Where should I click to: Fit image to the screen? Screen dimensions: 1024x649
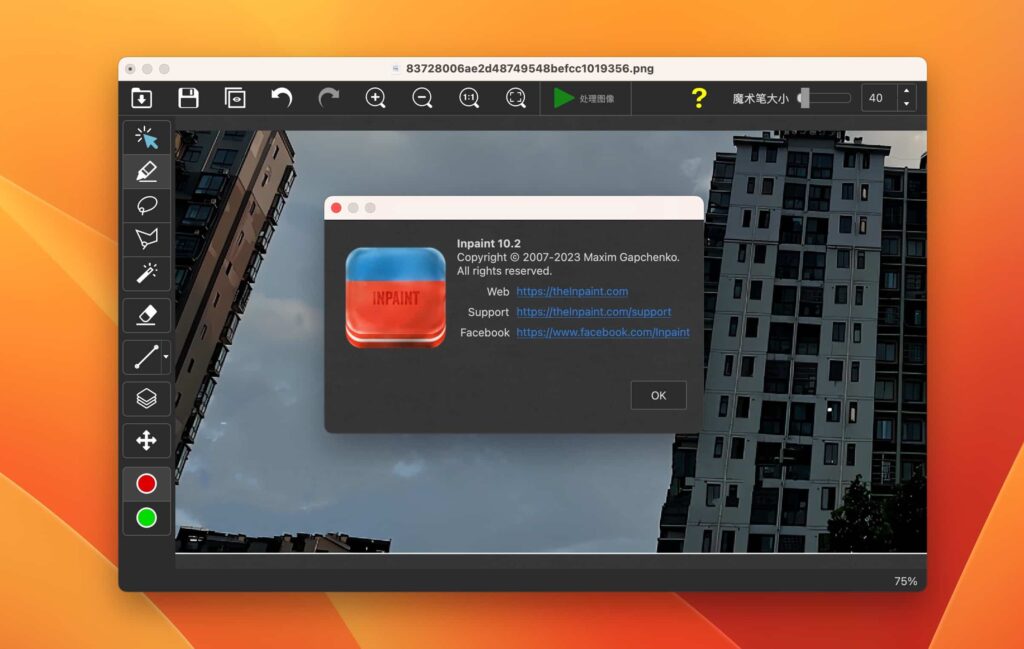[x=515, y=98]
